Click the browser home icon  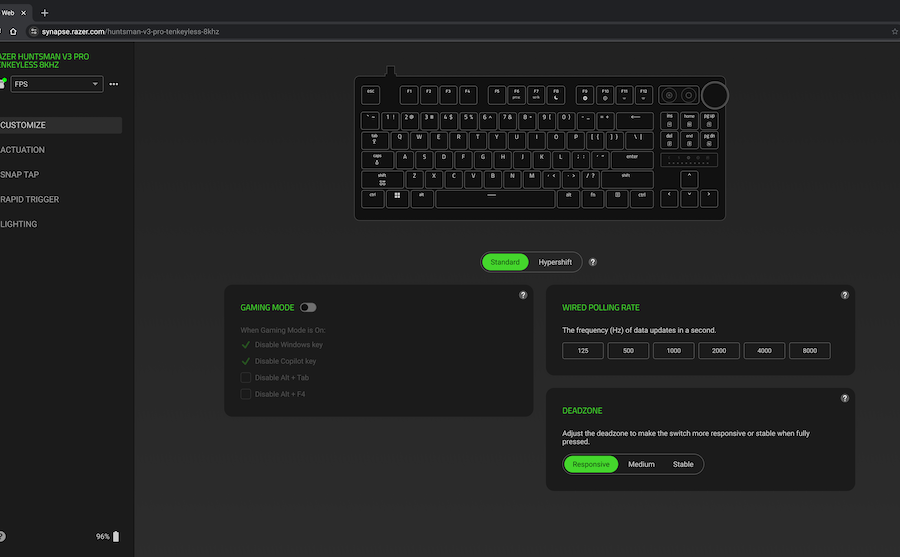tap(13, 32)
